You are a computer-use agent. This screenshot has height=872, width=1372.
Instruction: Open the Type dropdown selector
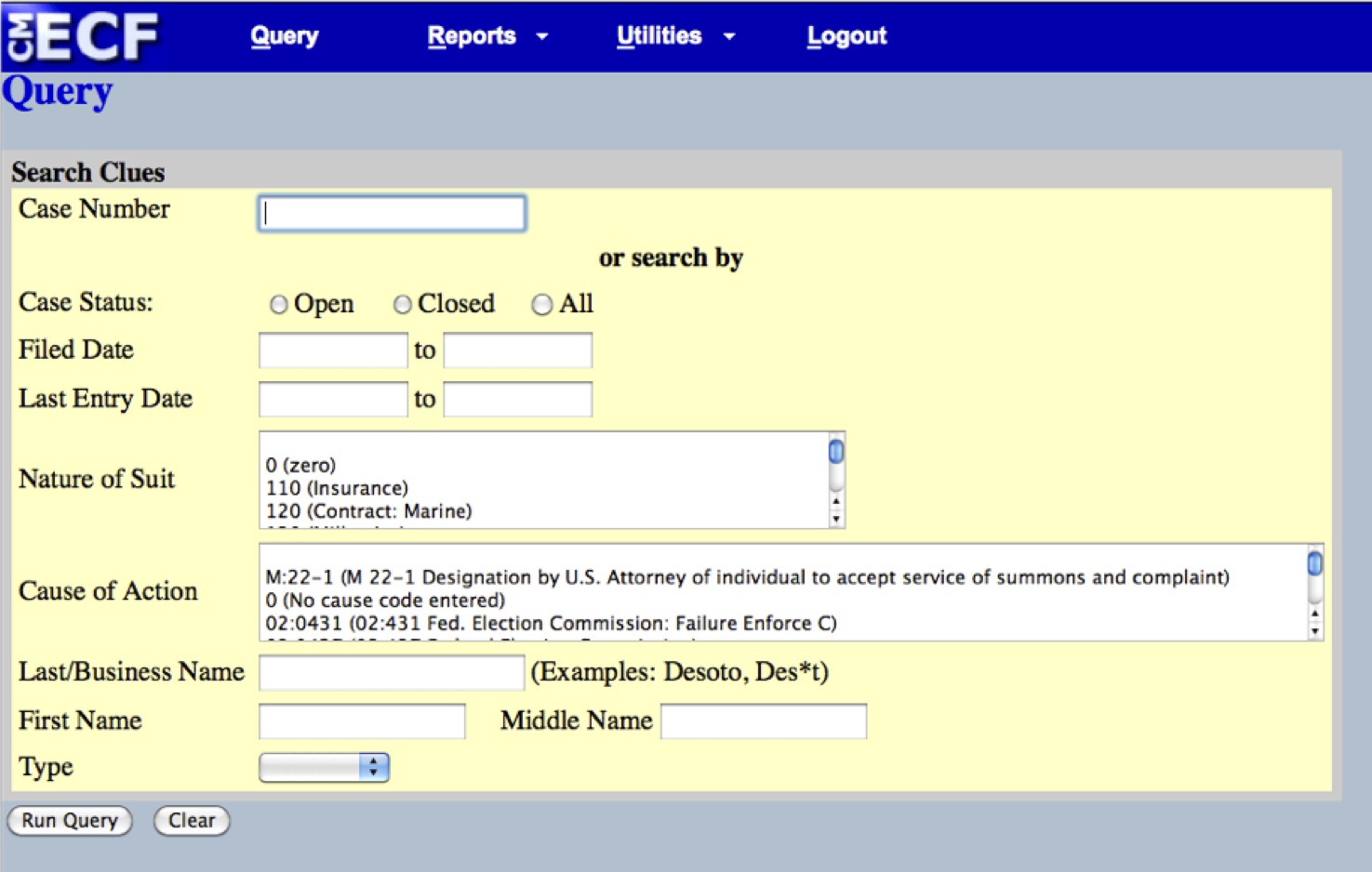point(324,767)
